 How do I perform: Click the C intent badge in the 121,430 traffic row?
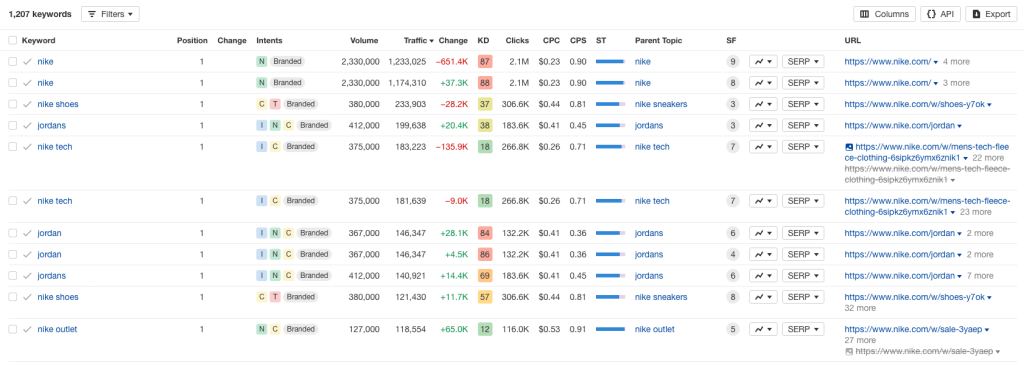[262, 297]
